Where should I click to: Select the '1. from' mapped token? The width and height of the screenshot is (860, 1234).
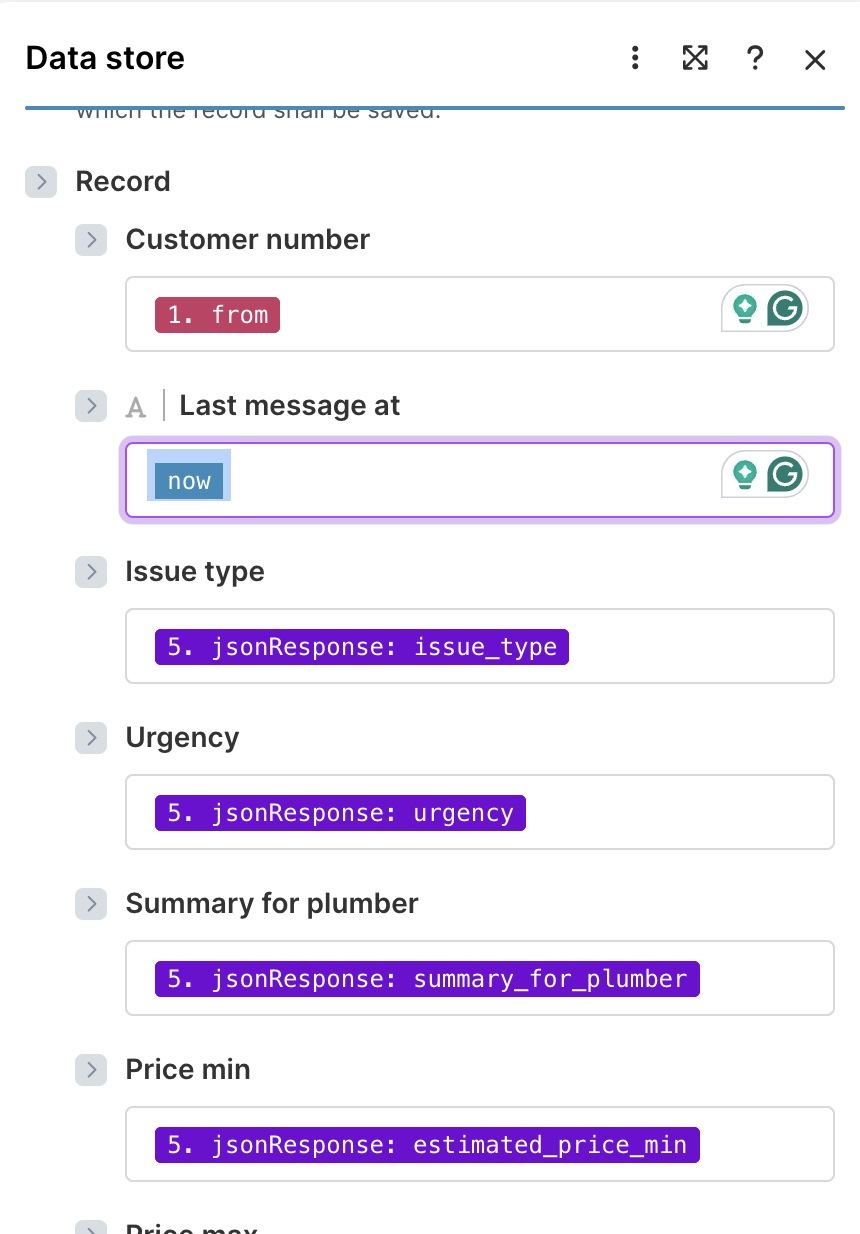(217, 314)
